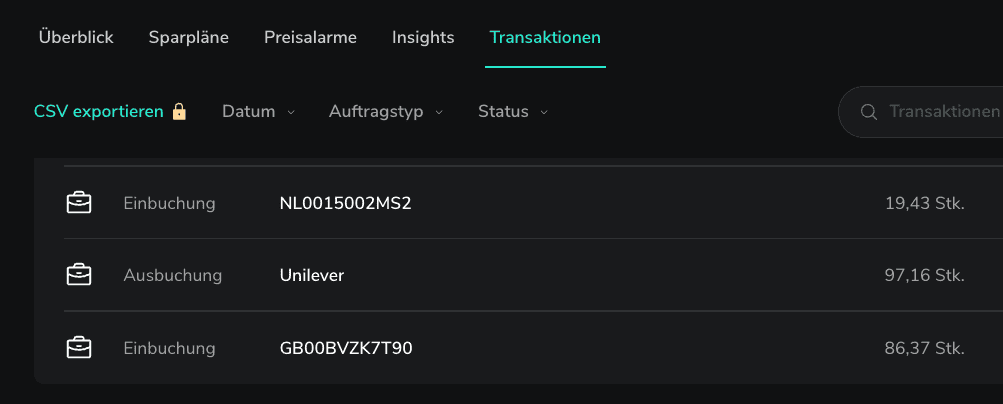Click the 19,43 Stk. amount

click(924, 203)
